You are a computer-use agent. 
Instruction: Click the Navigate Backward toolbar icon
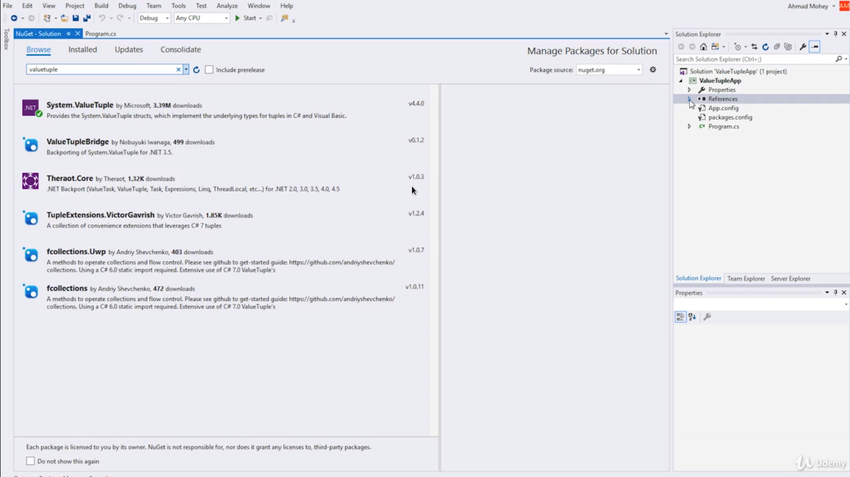point(14,18)
